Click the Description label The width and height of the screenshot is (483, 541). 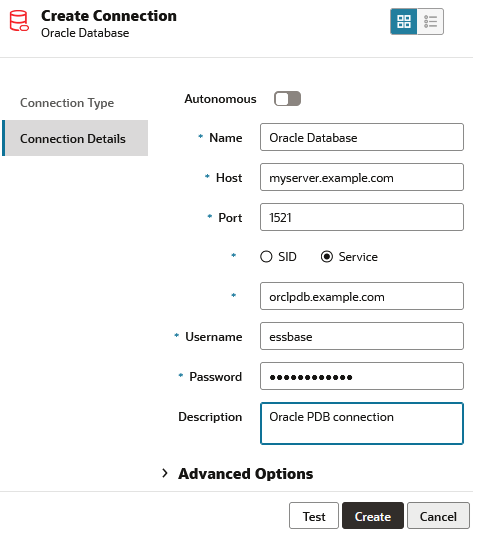(210, 417)
